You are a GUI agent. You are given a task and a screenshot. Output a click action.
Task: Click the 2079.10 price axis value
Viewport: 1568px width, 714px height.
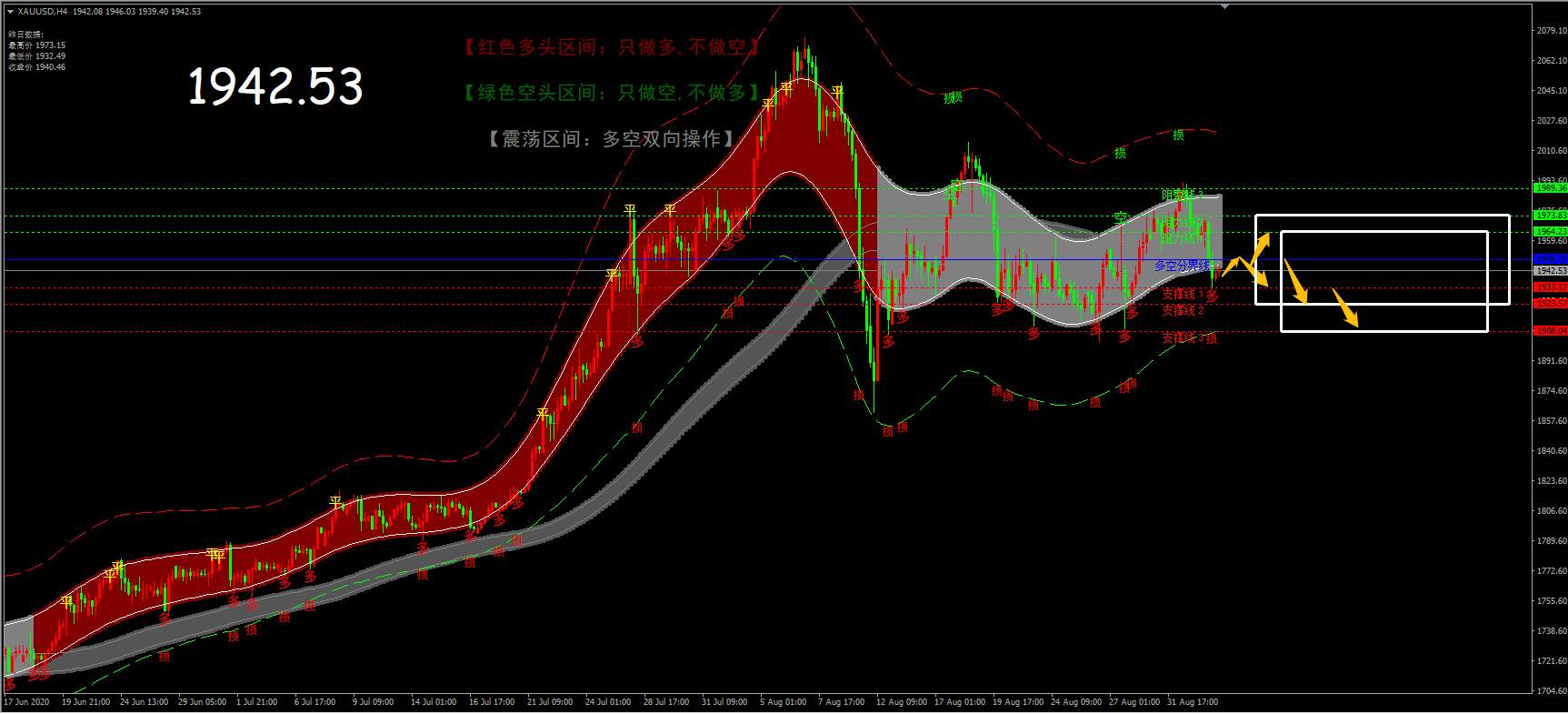pyautogui.click(x=1552, y=31)
